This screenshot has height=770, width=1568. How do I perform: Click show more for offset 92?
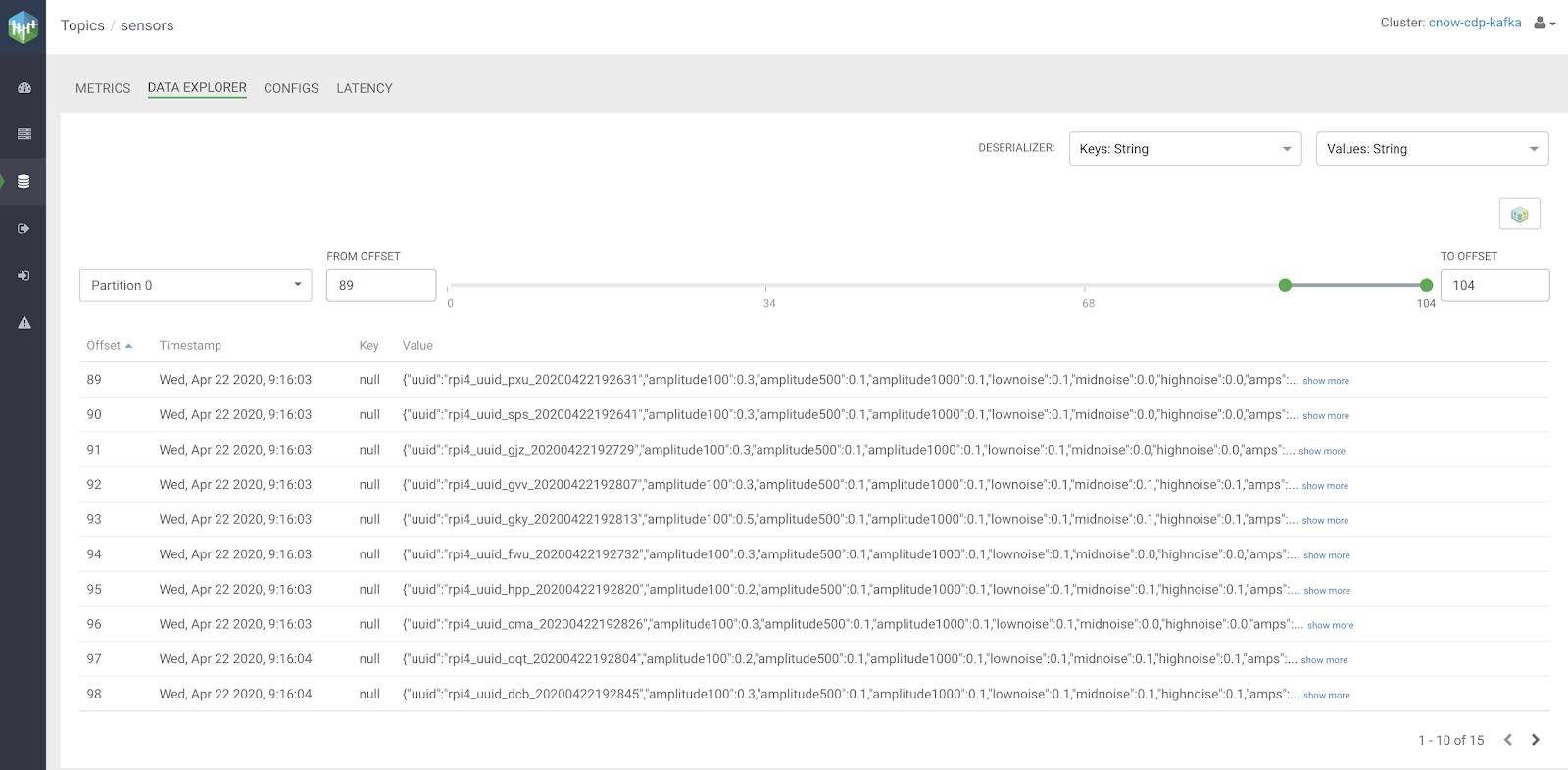[x=1325, y=486]
